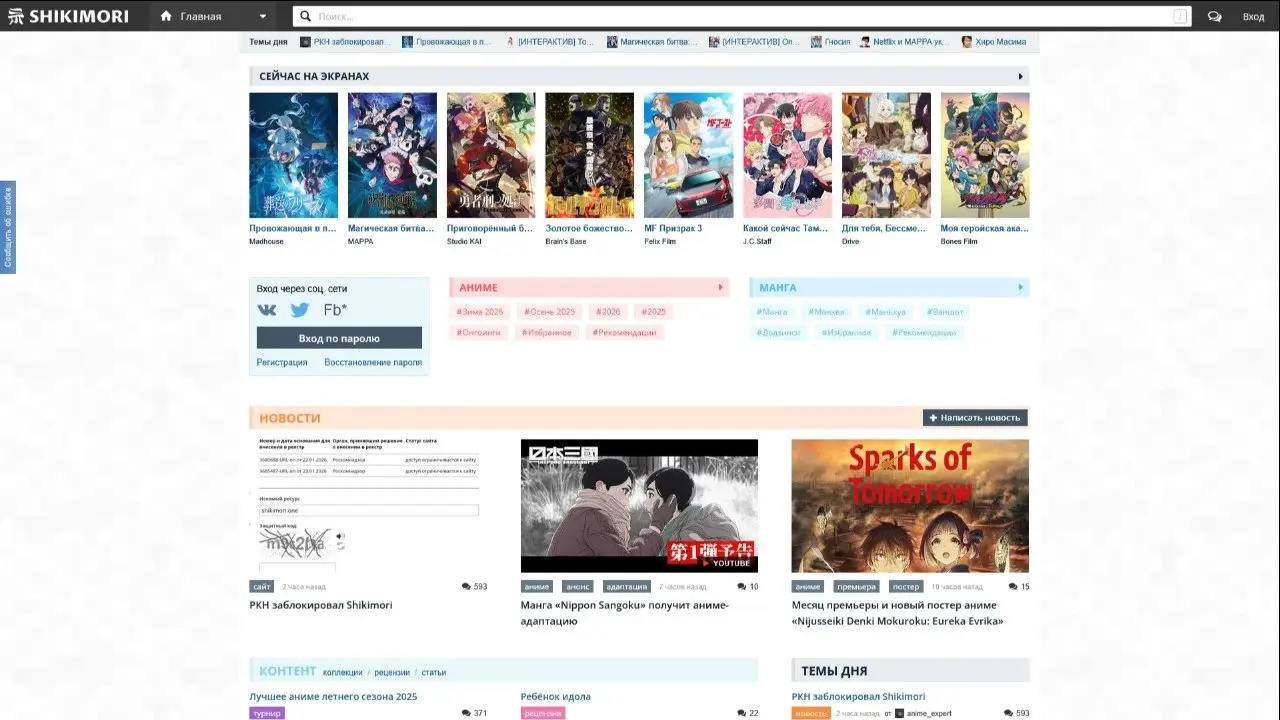Click the премьера news tag
The width and height of the screenshot is (1280, 720).
pyautogui.click(x=855, y=587)
